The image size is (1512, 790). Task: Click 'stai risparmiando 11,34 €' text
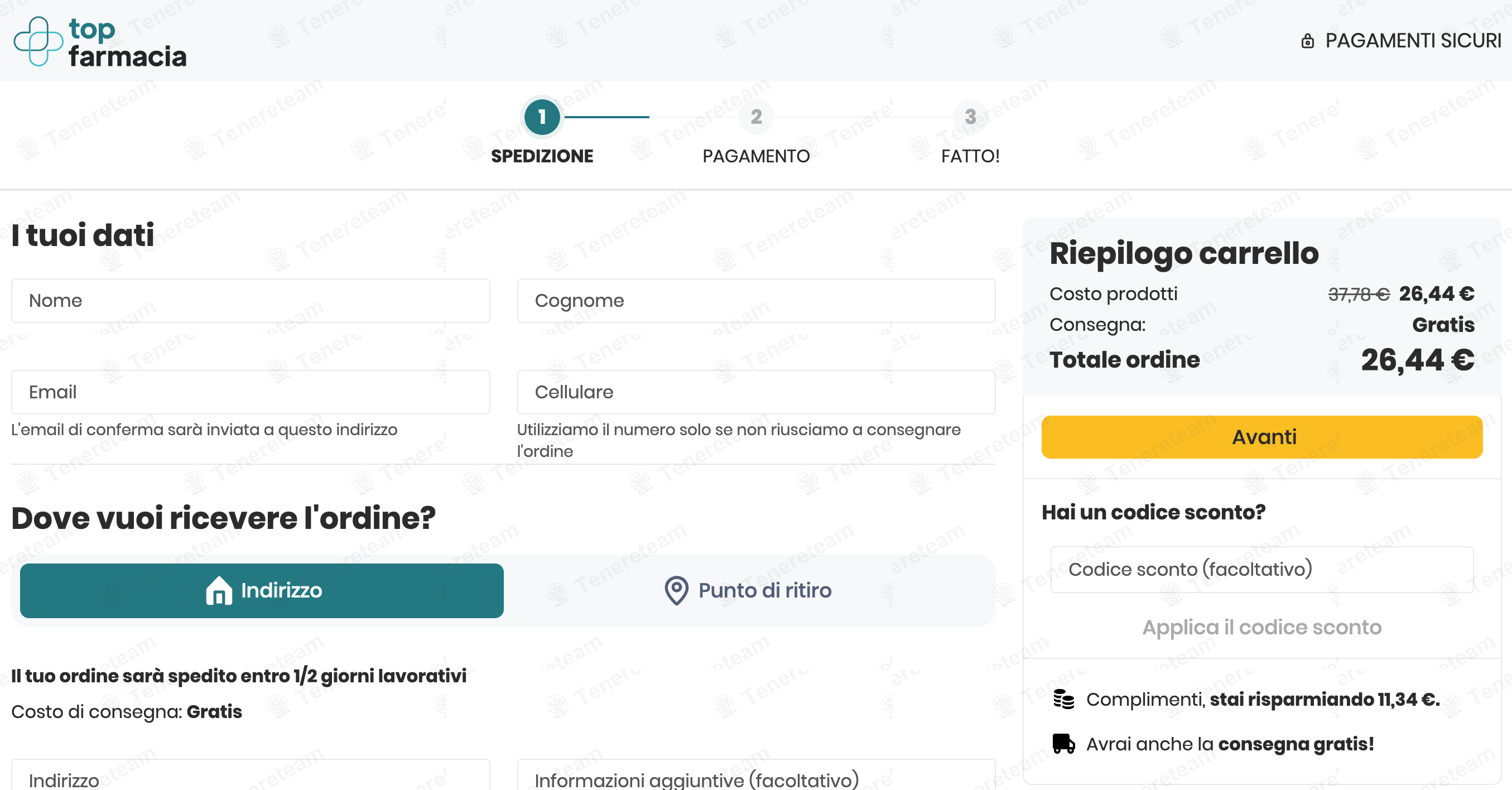click(x=1325, y=699)
